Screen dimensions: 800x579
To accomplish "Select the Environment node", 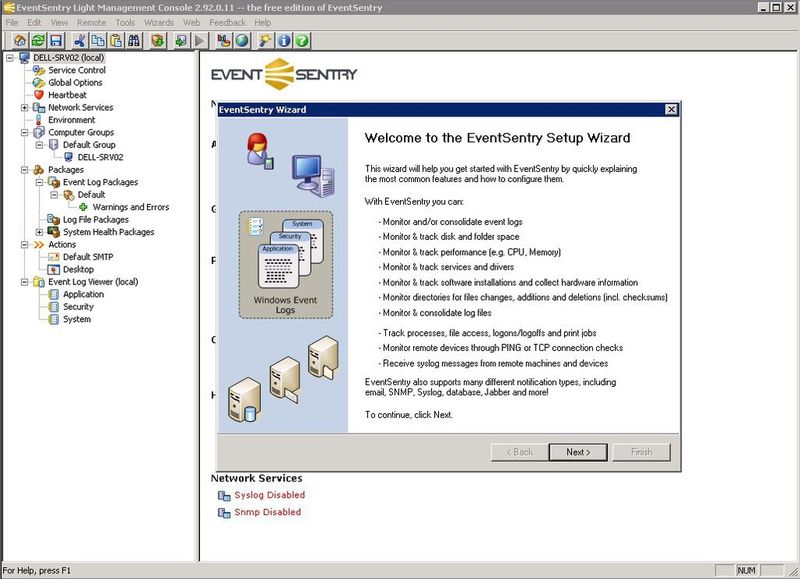I will click(71, 120).
